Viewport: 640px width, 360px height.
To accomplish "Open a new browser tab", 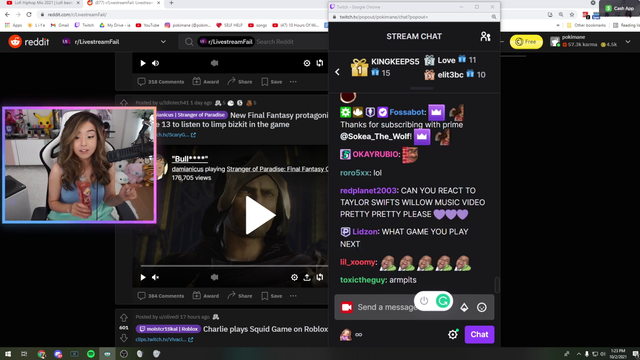I will click(171, 3).
